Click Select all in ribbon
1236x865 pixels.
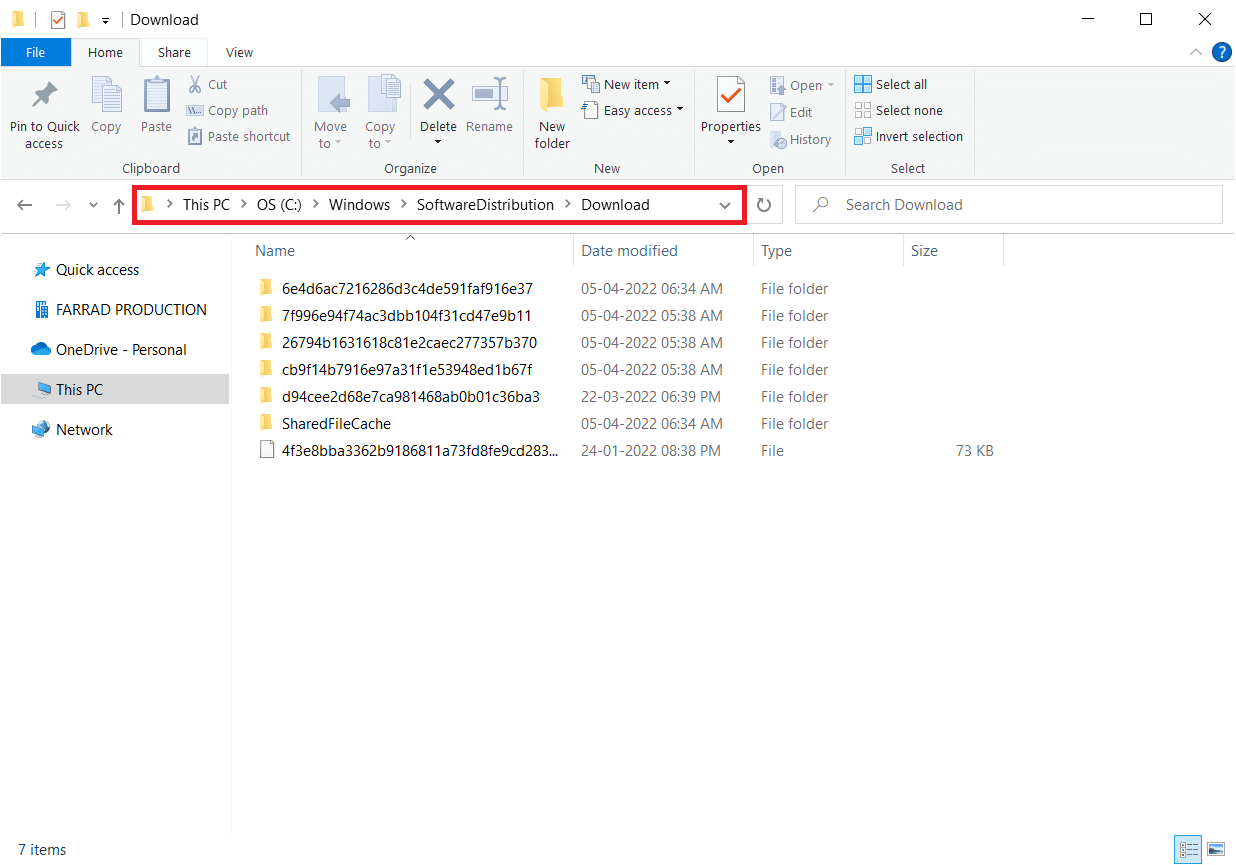[x=890, y=84]
